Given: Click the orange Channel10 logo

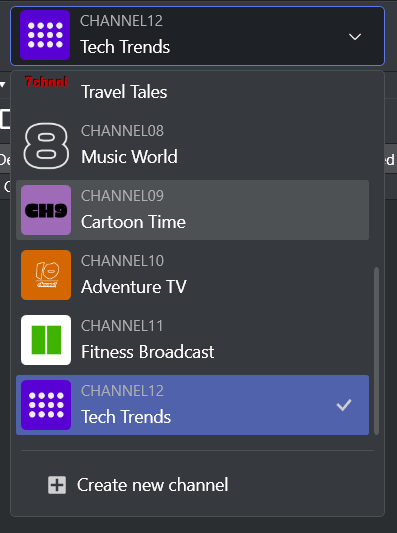Looking at the screenshot, I should pos(46,275).
